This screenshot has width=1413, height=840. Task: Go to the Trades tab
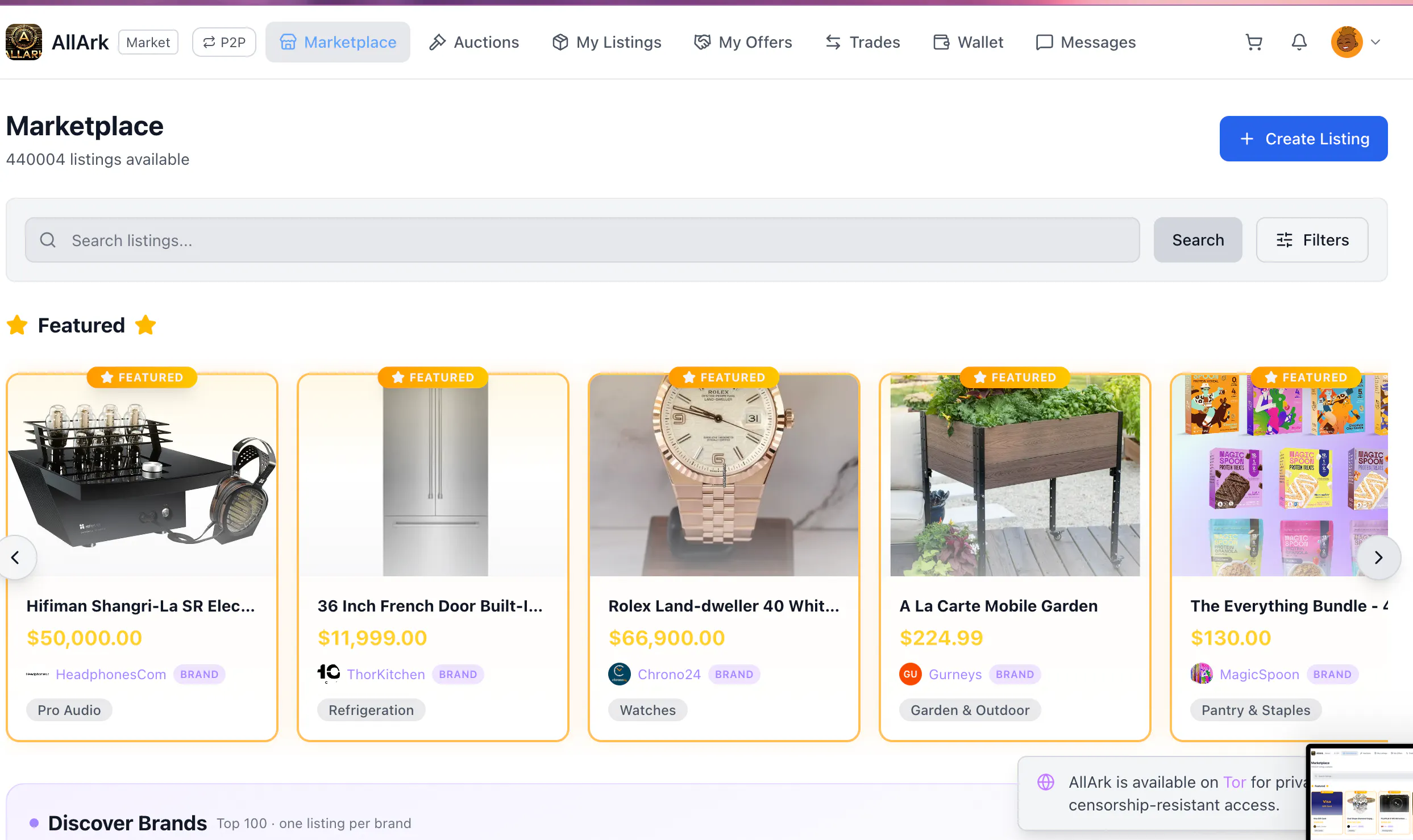863,42
